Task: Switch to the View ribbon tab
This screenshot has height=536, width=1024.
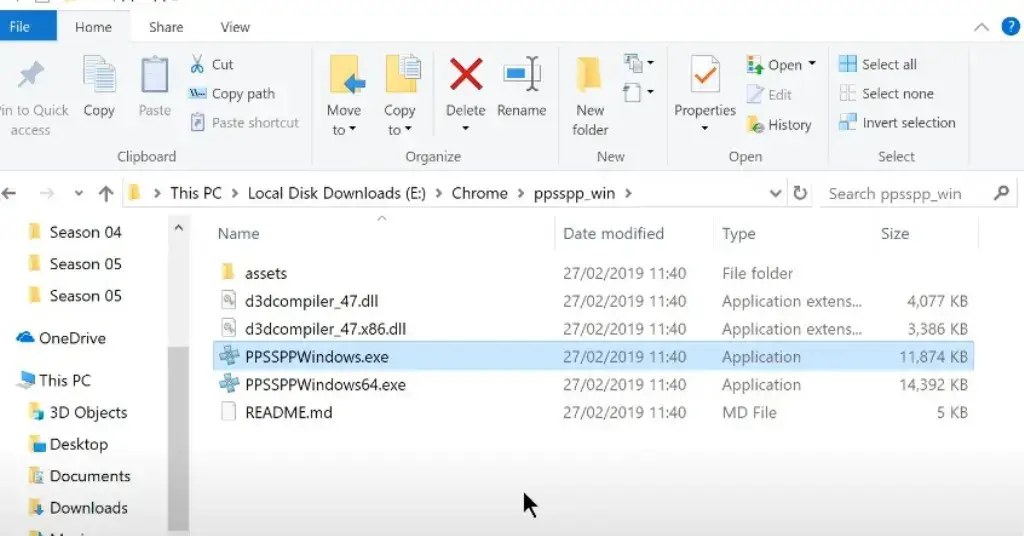Action: [235, 27]
